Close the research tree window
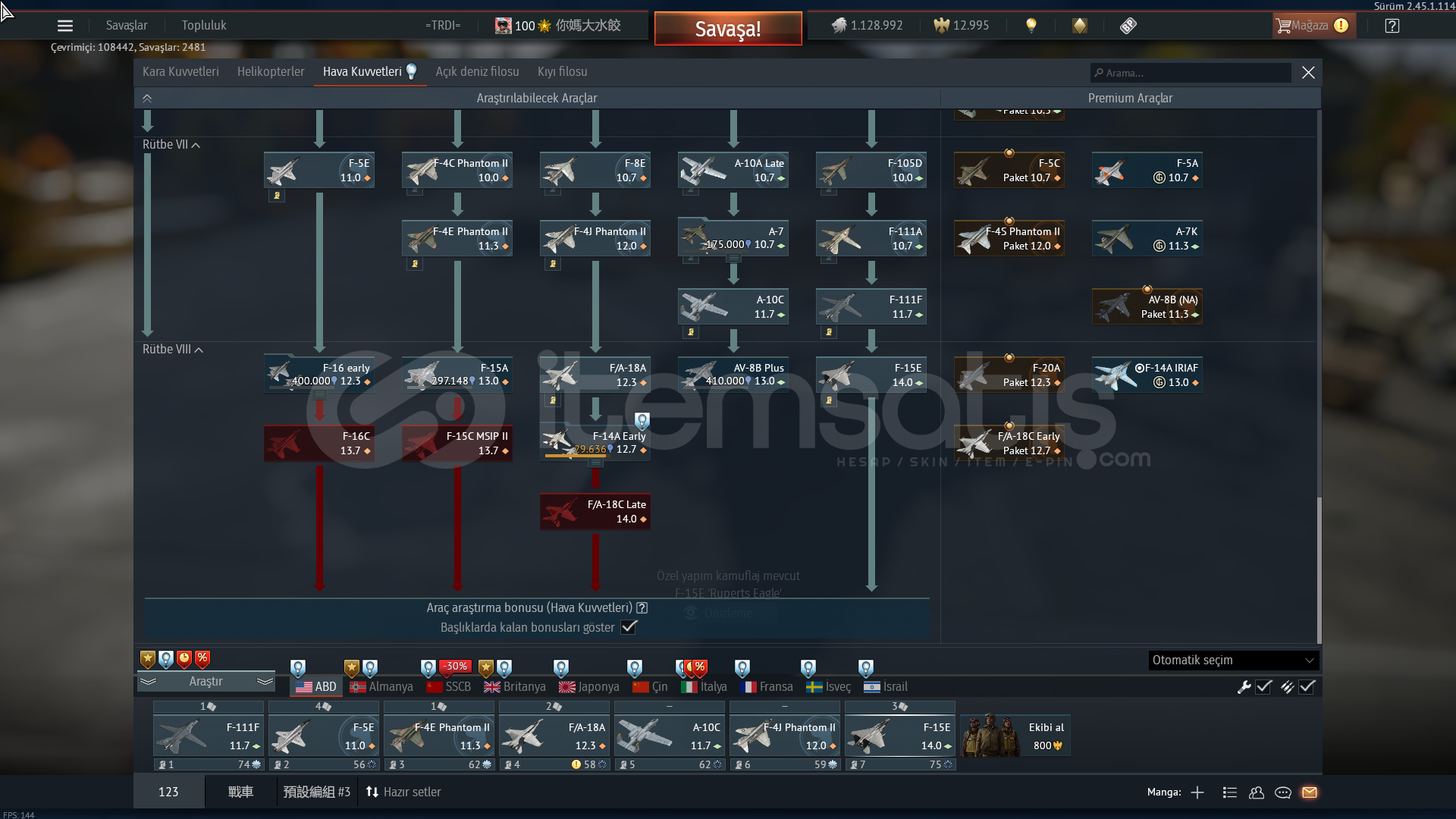Screen dimensions: 1456x819 [1308, 72]
